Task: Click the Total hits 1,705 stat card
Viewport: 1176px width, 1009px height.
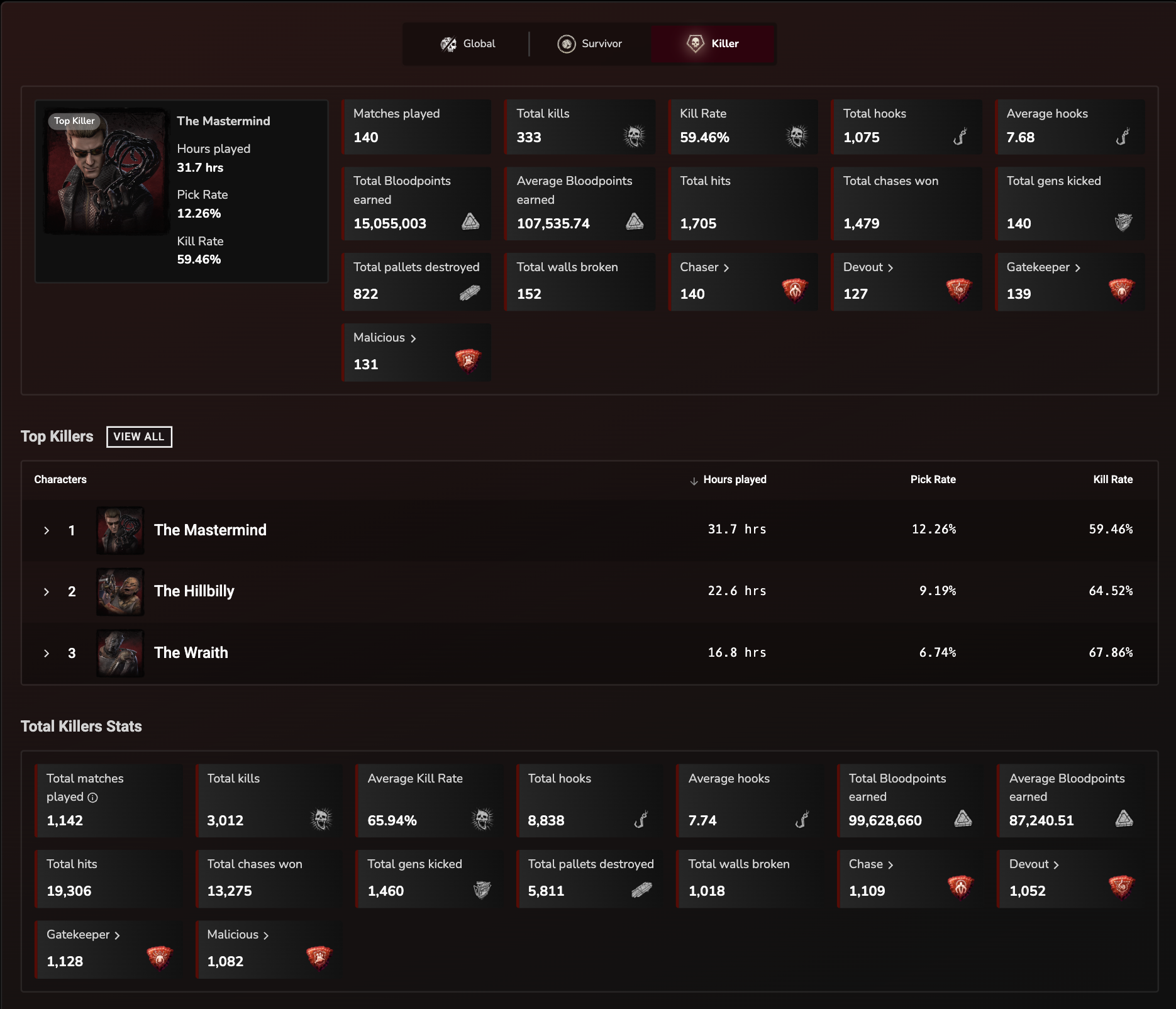Action: pos(743,203)
